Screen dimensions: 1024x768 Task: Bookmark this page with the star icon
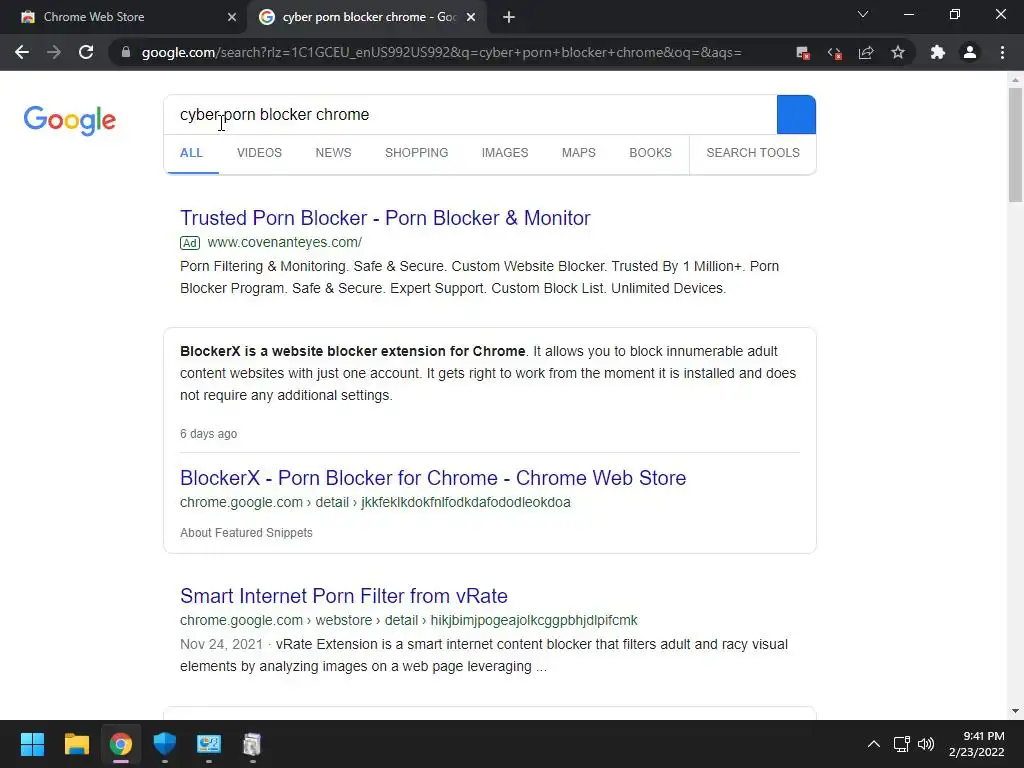point(898,52)
